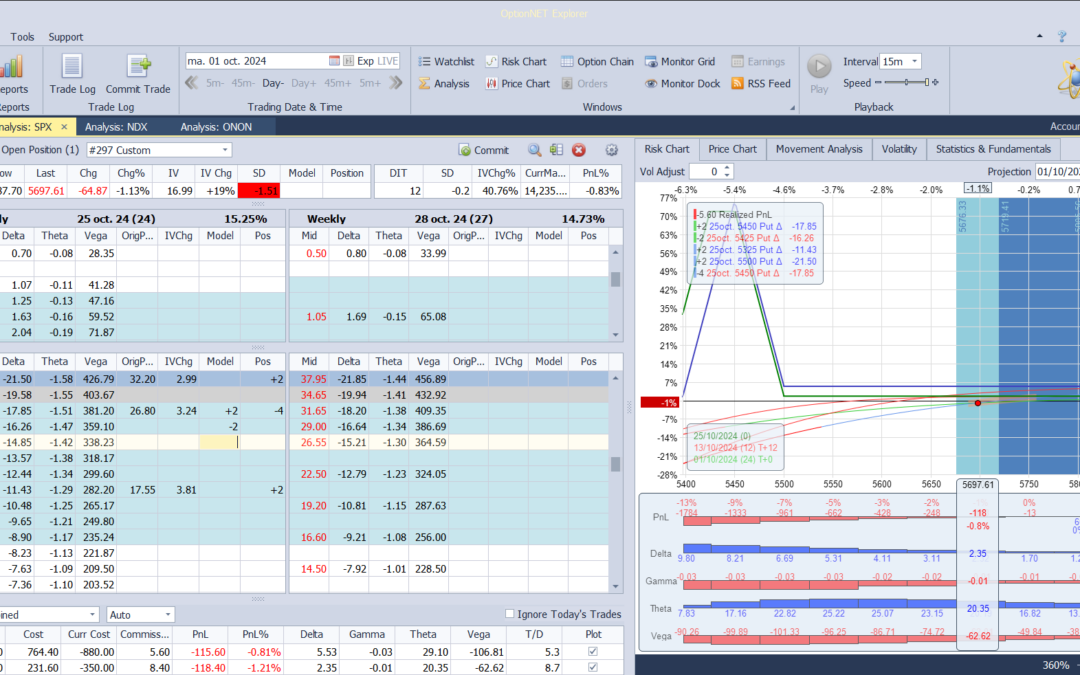Open the Interval 15m dropdown

914,61
